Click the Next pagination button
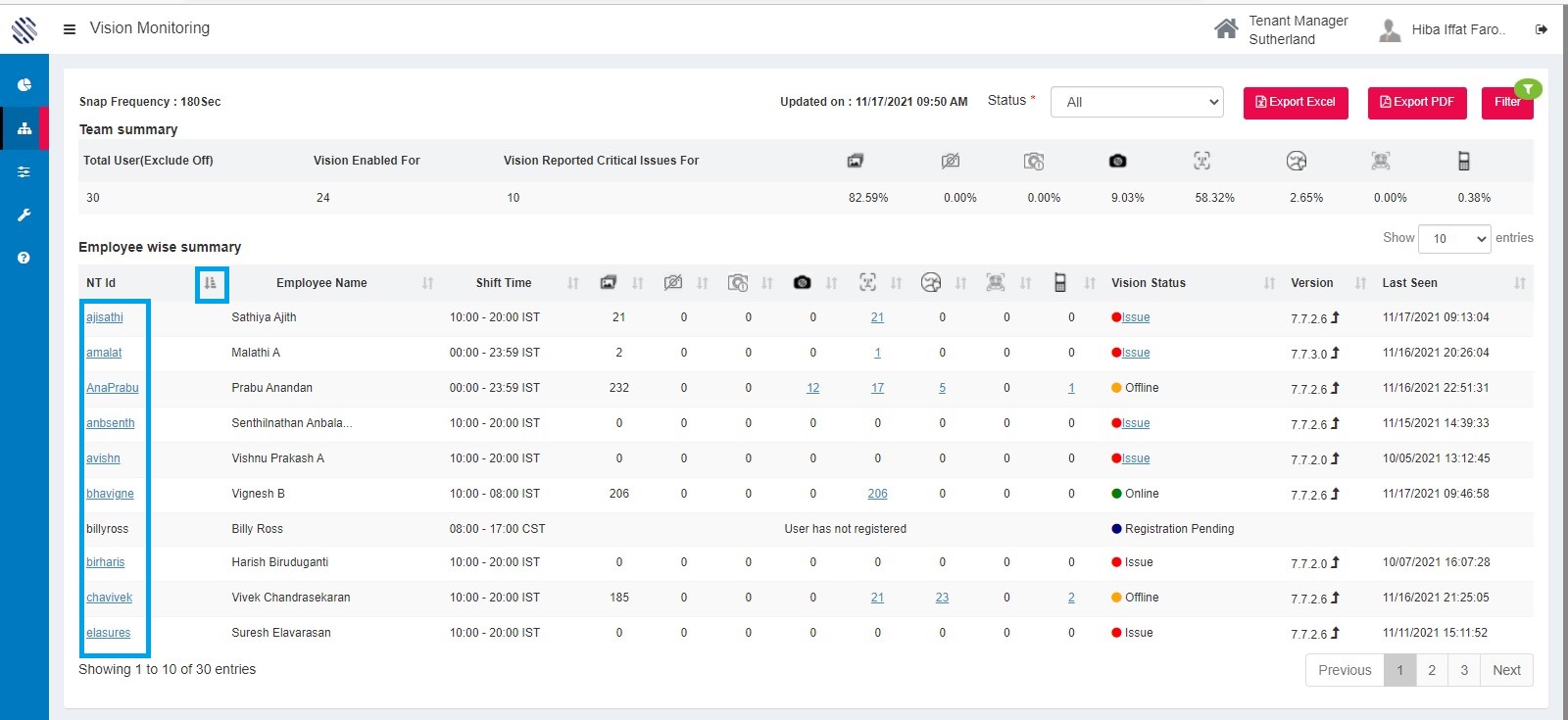The height and width of the screenshot is (720, 1568). 1506,670
